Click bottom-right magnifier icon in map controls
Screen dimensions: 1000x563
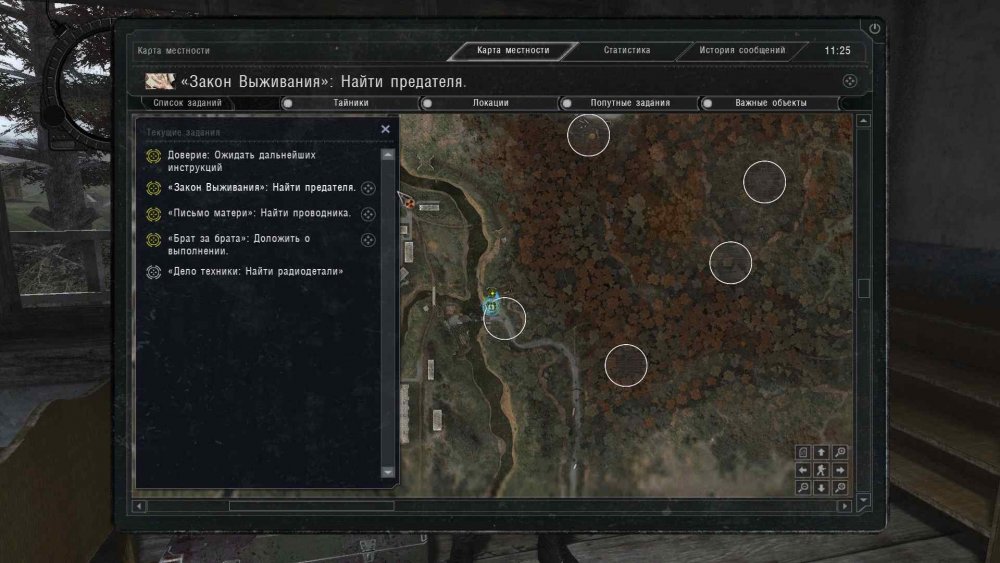(840, 488)
